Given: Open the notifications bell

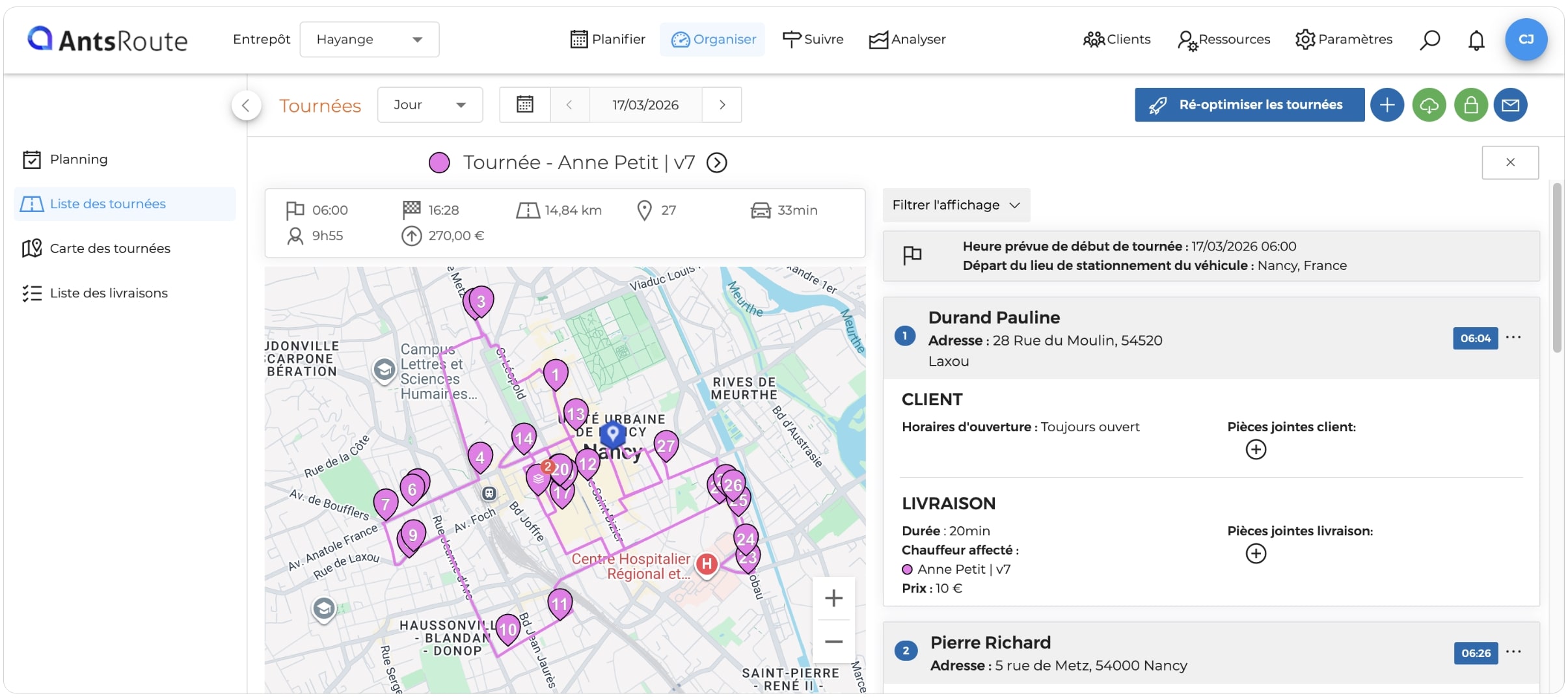Looking at the screenshot, I should click(1476, 40).
